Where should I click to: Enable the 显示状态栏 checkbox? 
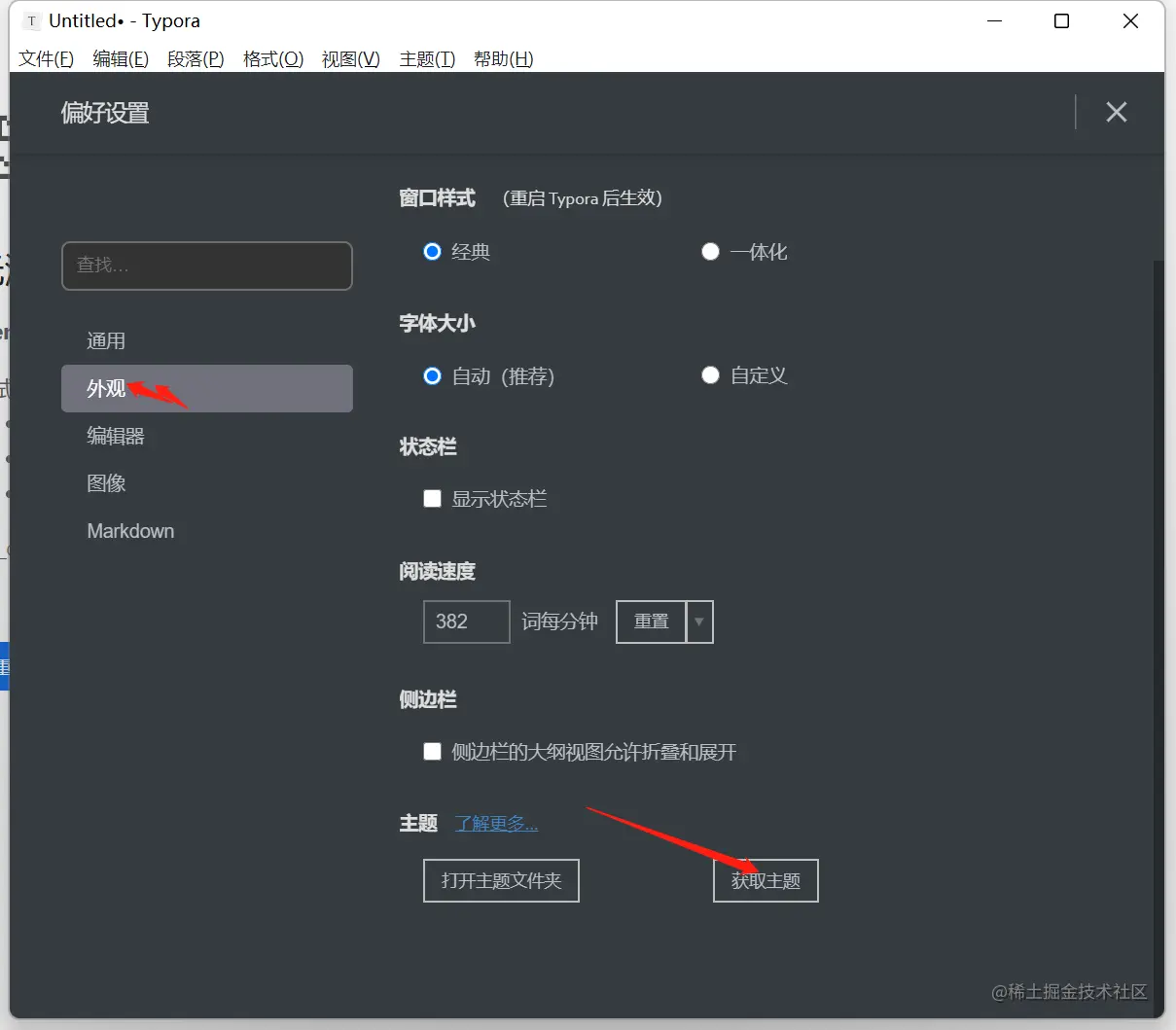[x=433, y=499]
